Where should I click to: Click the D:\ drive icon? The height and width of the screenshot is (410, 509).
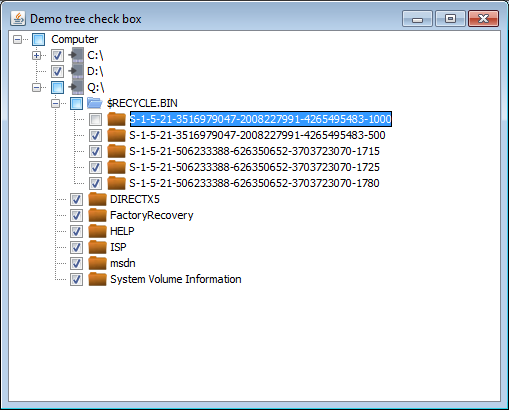pyautogui.click(x=76, y=71)
